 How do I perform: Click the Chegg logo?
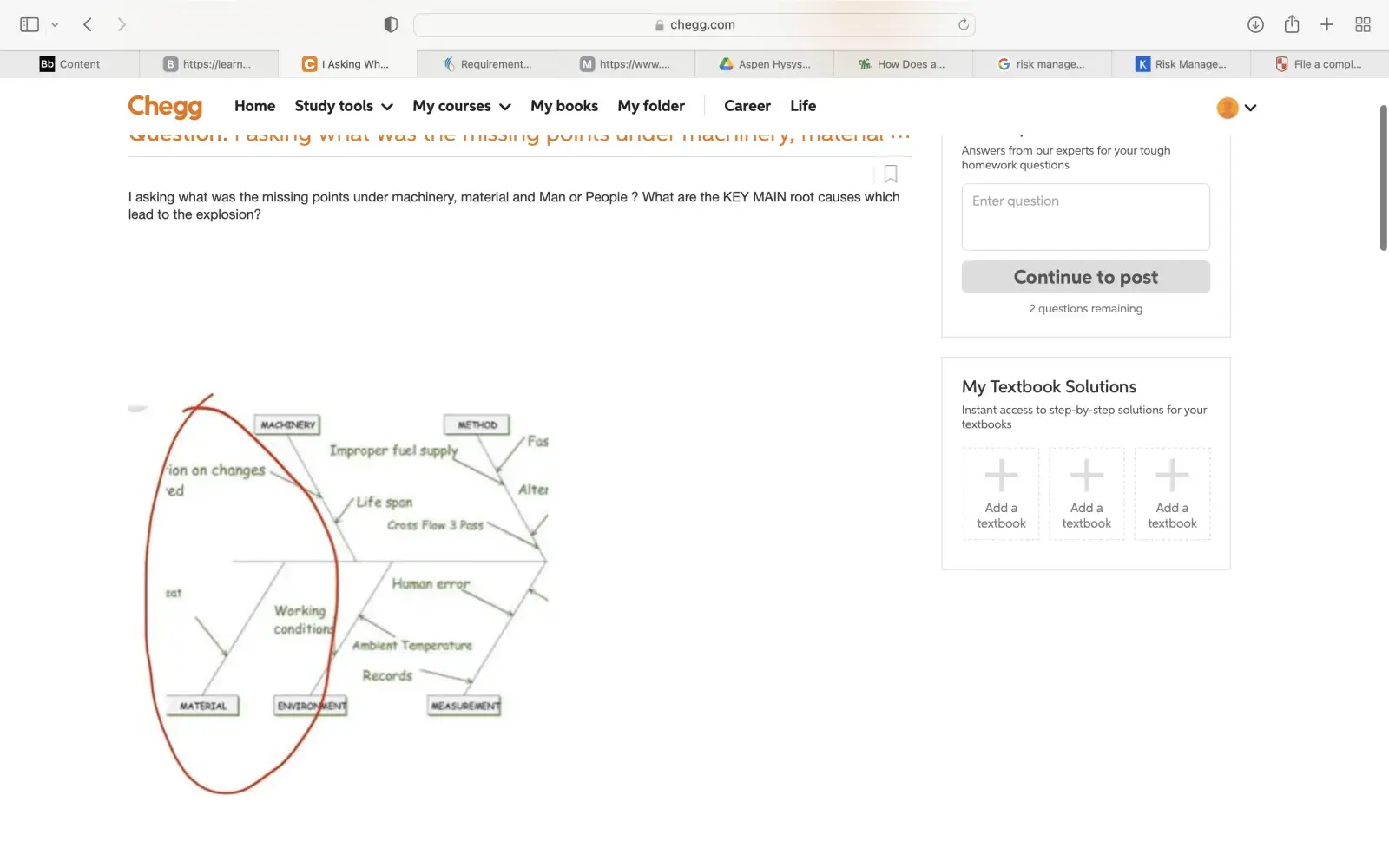tap(165, 106)
